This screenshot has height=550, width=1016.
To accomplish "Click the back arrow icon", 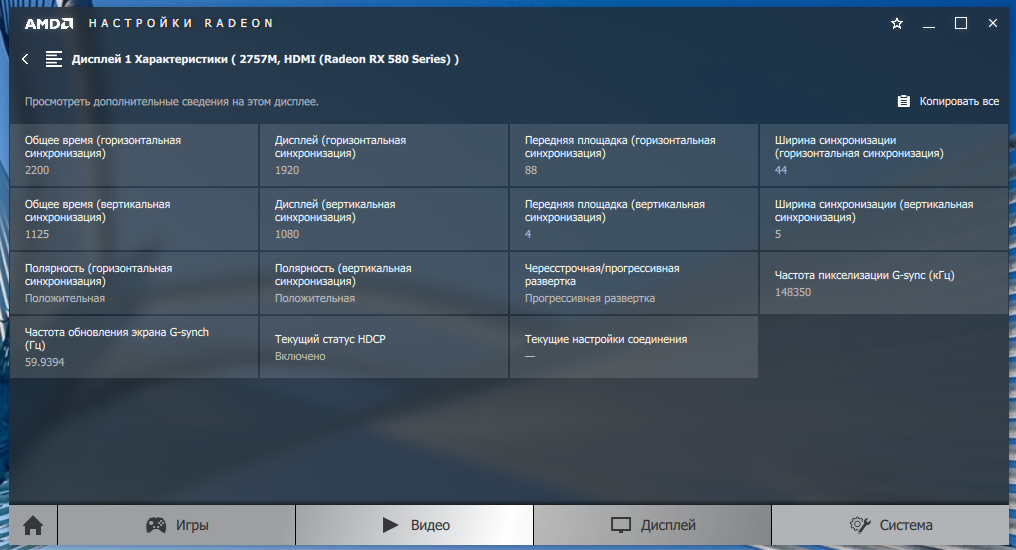I will point(25,59).
